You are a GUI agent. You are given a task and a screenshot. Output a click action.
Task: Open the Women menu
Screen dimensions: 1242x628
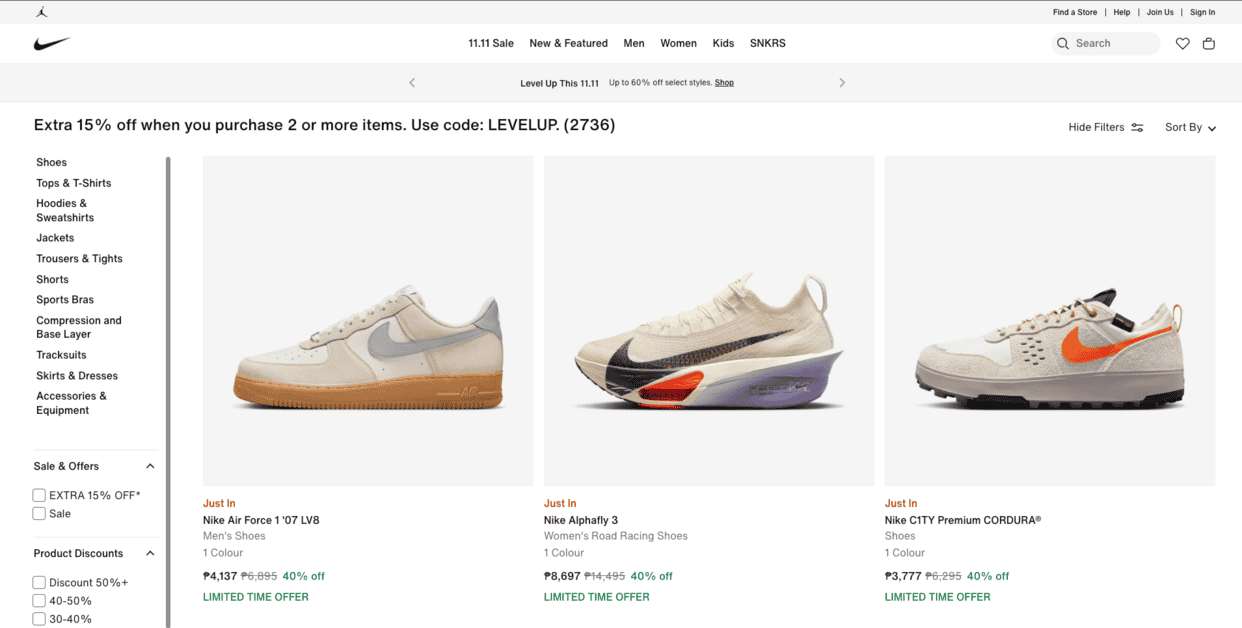pyautogui.click(x=678, y=43)
